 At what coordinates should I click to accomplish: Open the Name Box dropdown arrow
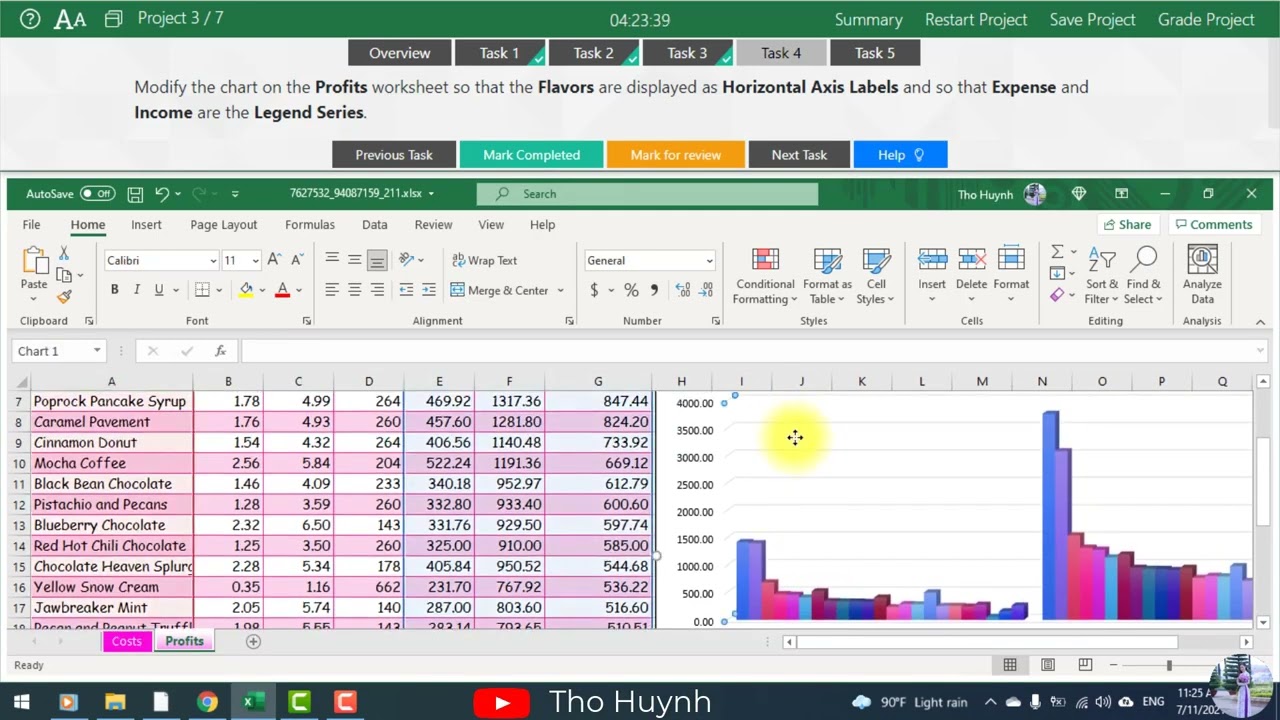[x=97, y=351]
